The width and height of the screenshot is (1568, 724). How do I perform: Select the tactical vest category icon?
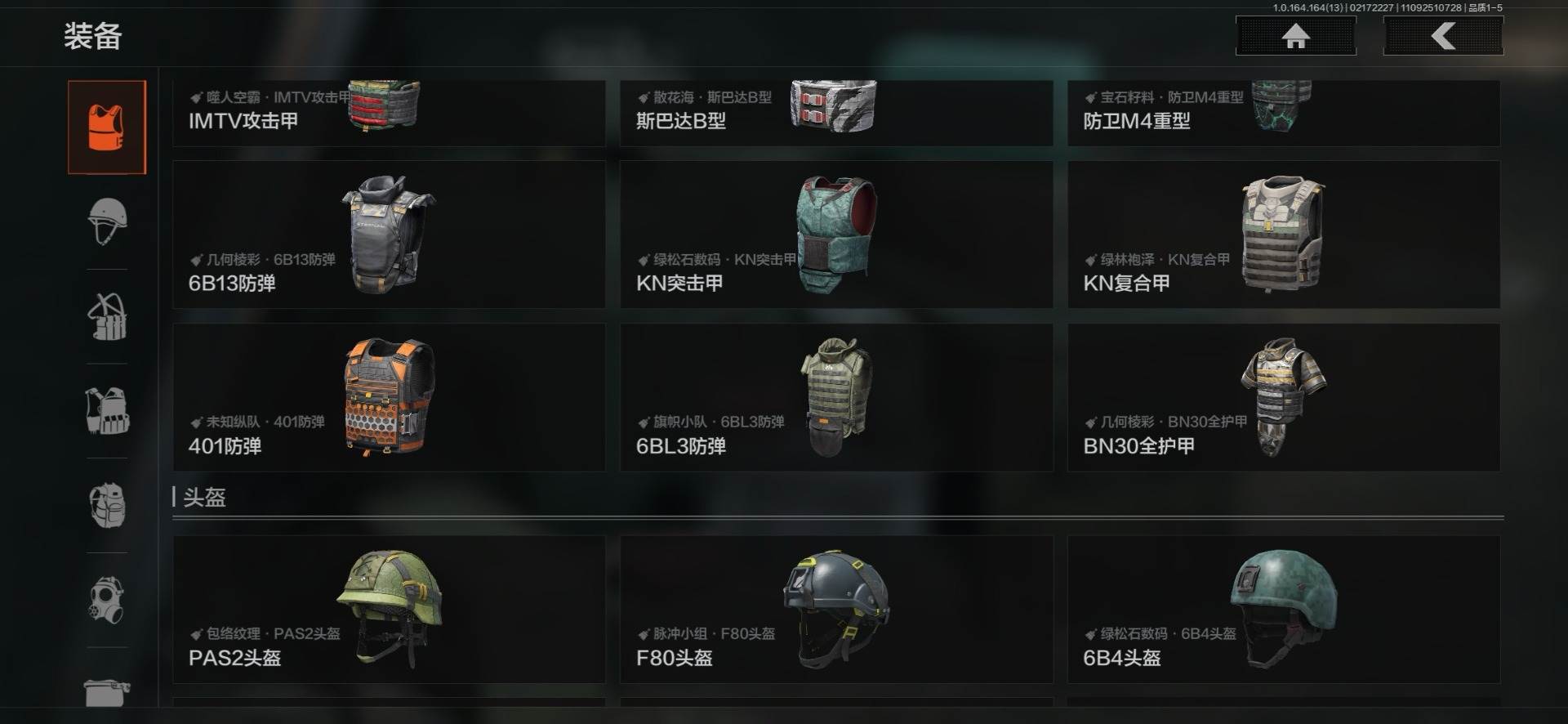click(107, 411)
